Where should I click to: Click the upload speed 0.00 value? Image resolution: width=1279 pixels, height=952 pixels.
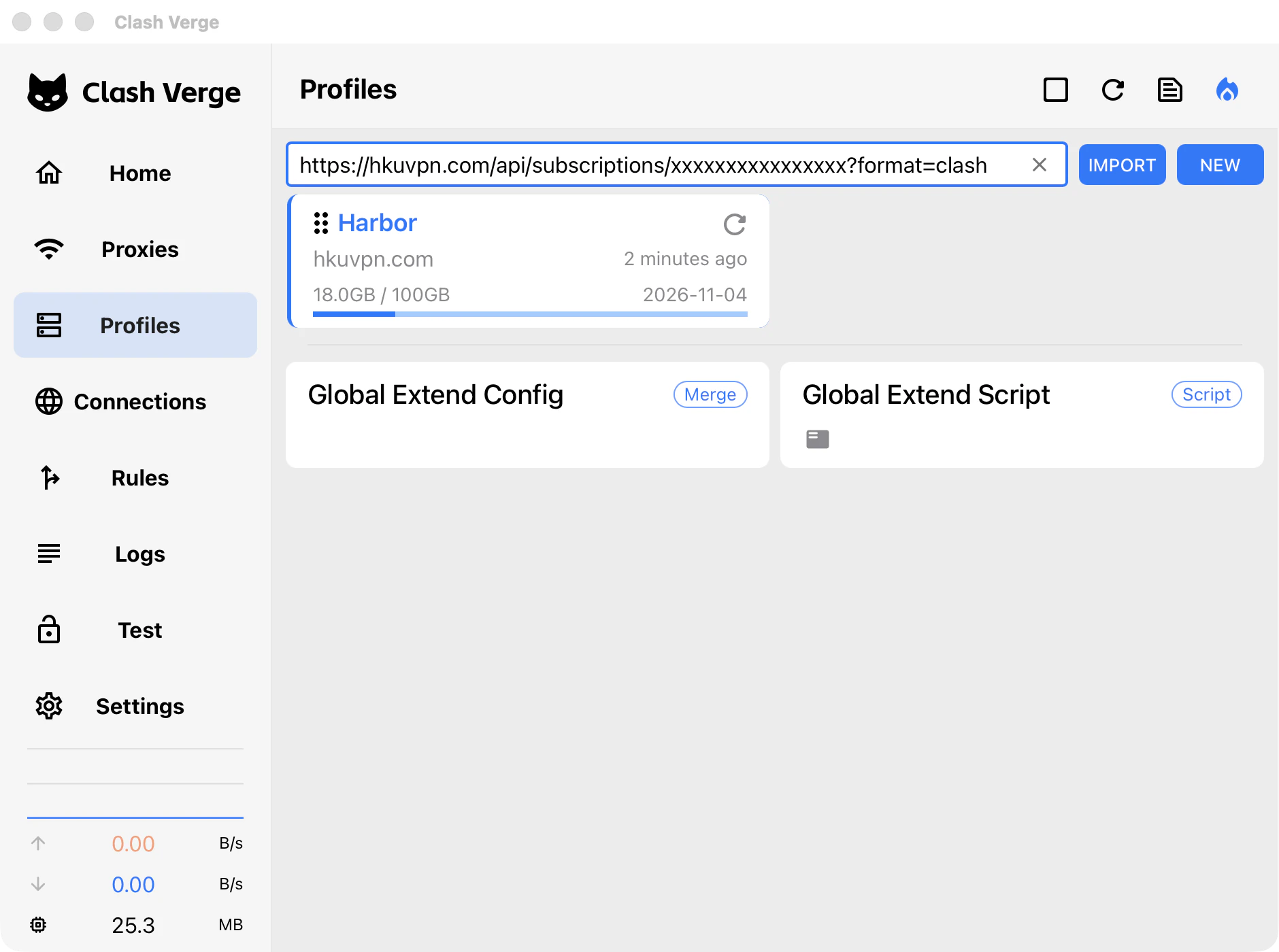pyautogui.click(x=133, y=843)
